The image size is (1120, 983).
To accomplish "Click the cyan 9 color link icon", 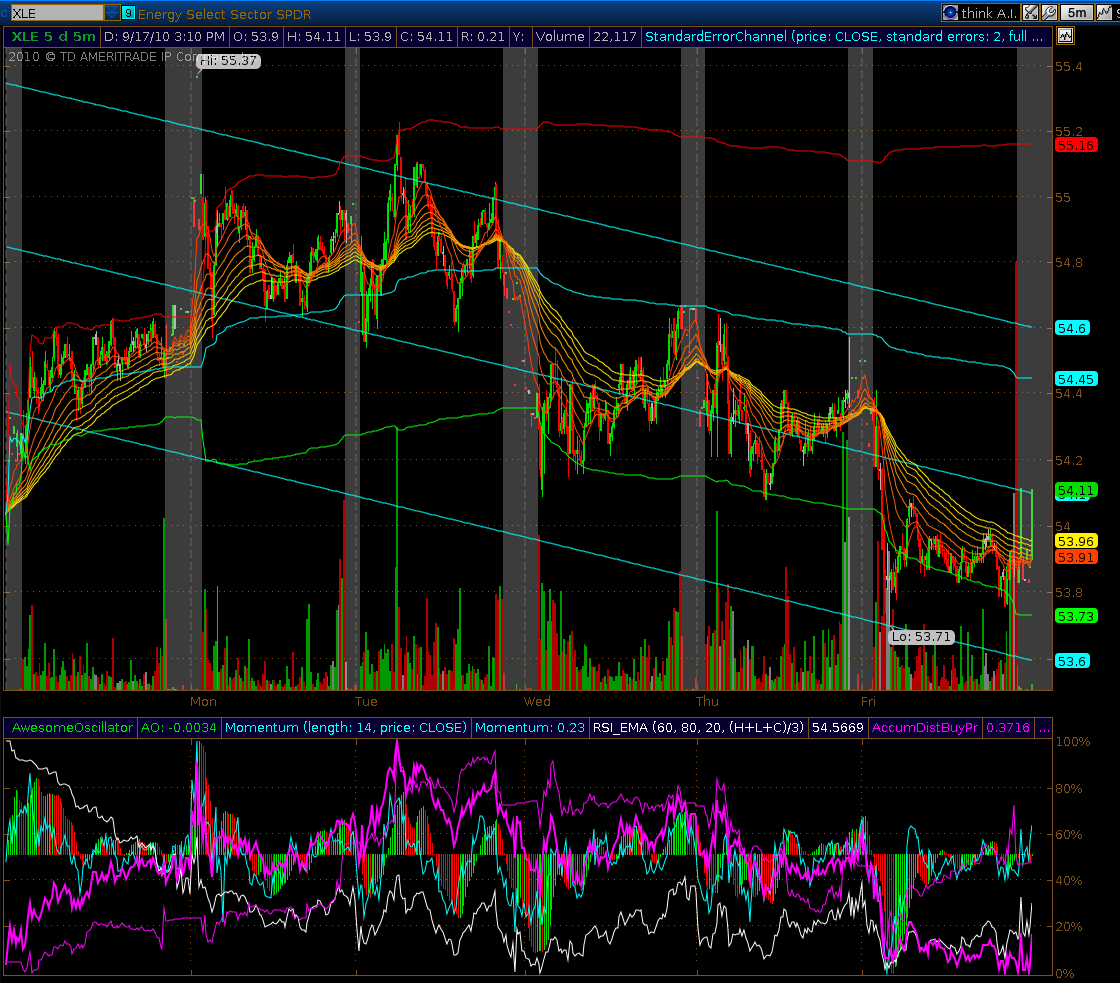I will [128, 12].
